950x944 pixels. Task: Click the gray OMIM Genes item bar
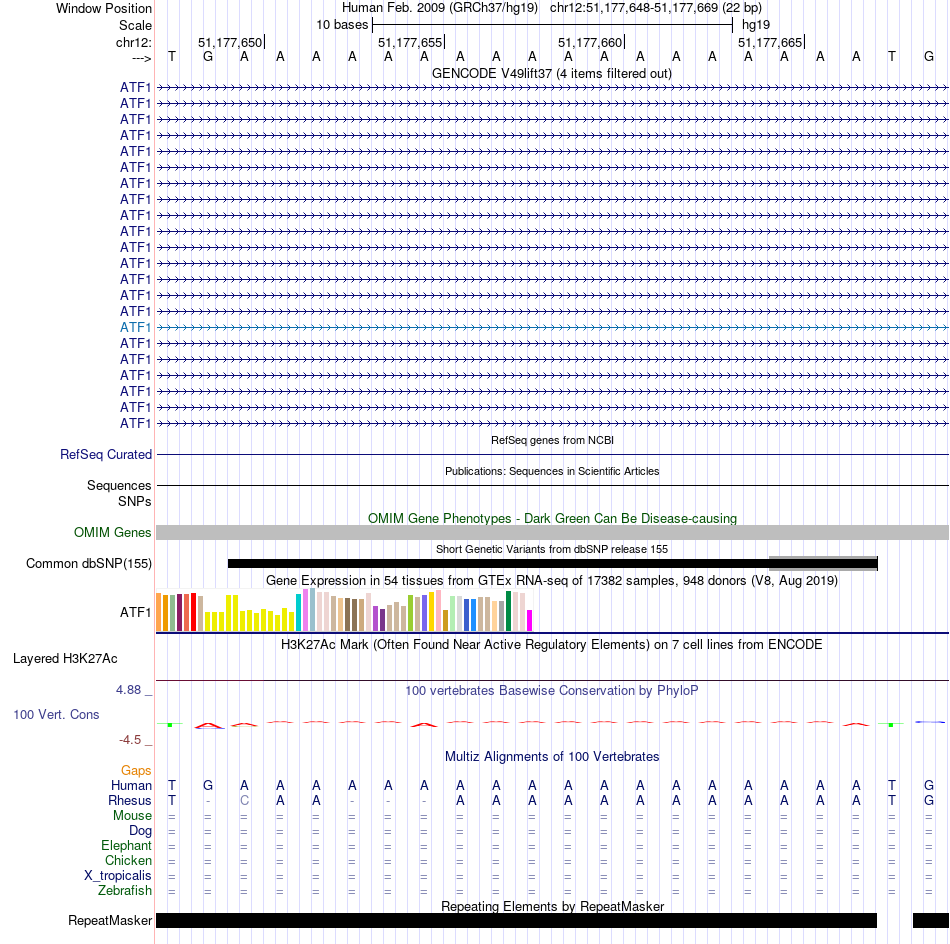tap(552, 533)
